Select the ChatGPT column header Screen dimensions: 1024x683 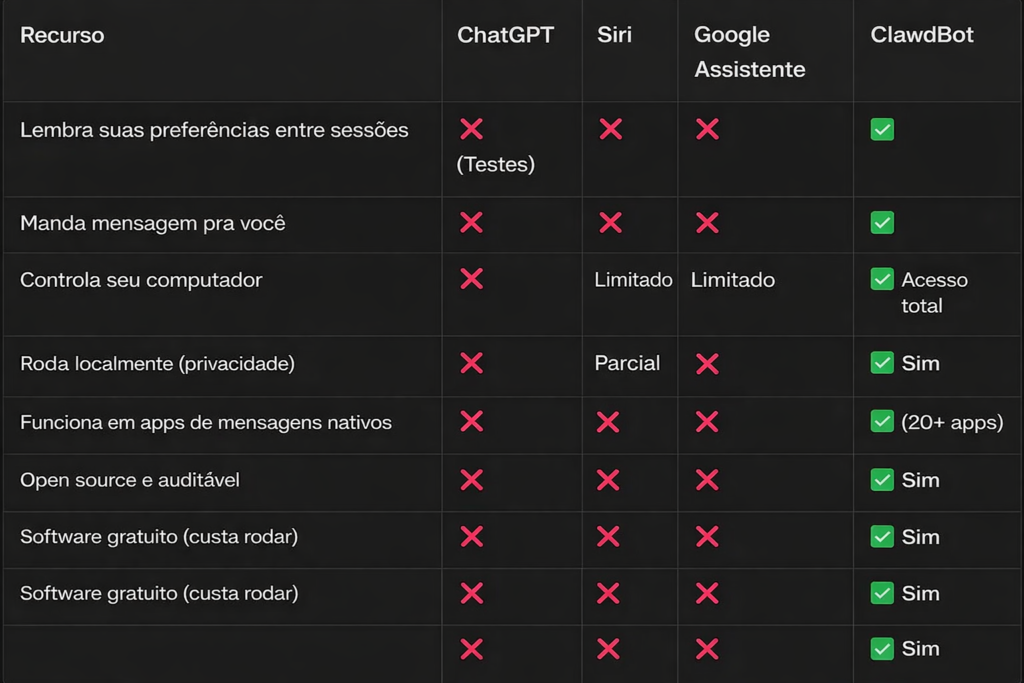pyautogui.click(x=505, y=35)
